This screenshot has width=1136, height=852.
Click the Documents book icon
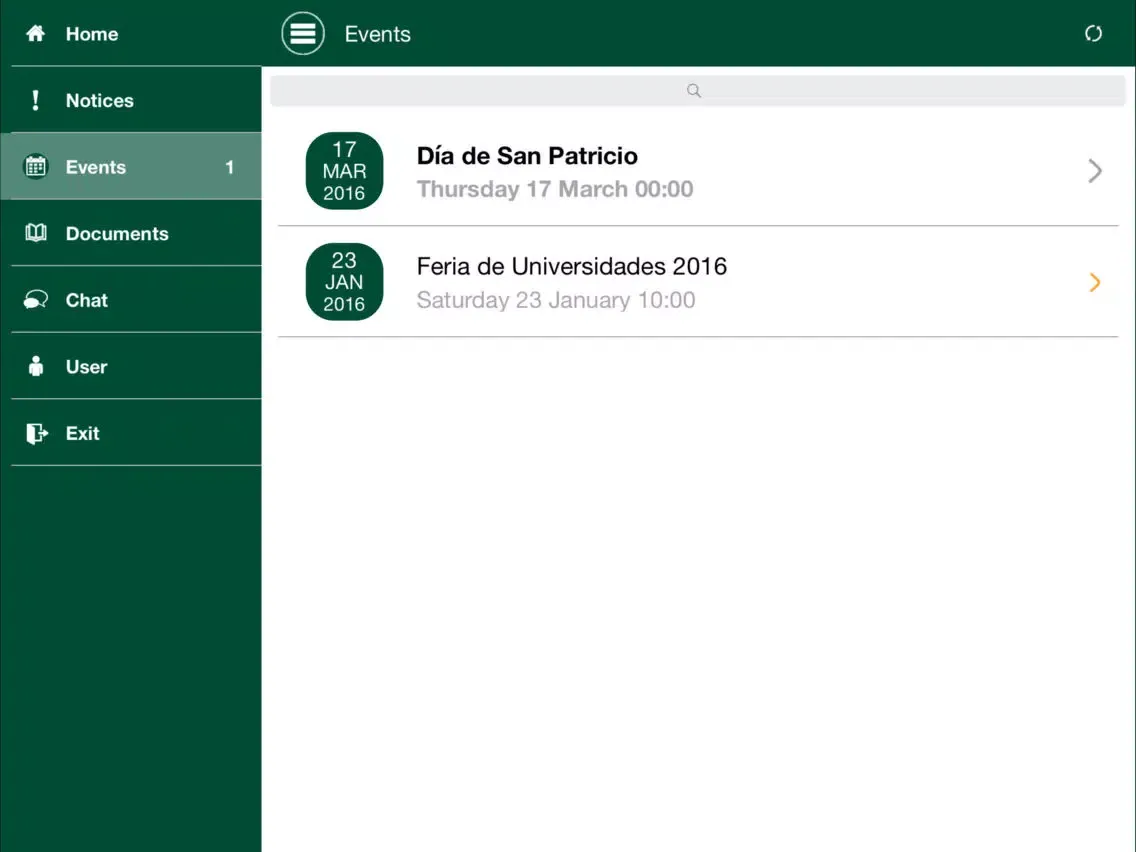coord(36,233)
